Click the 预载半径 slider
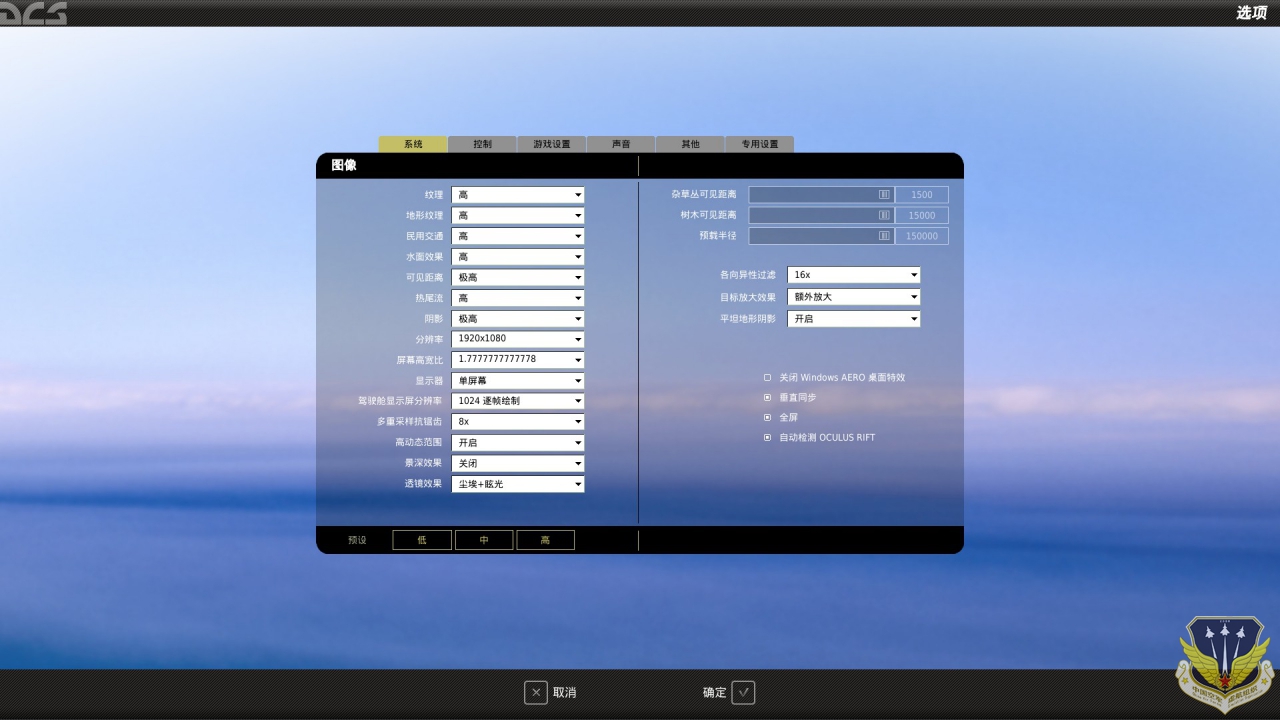The image size is (1280, 720). coord(821,236)
